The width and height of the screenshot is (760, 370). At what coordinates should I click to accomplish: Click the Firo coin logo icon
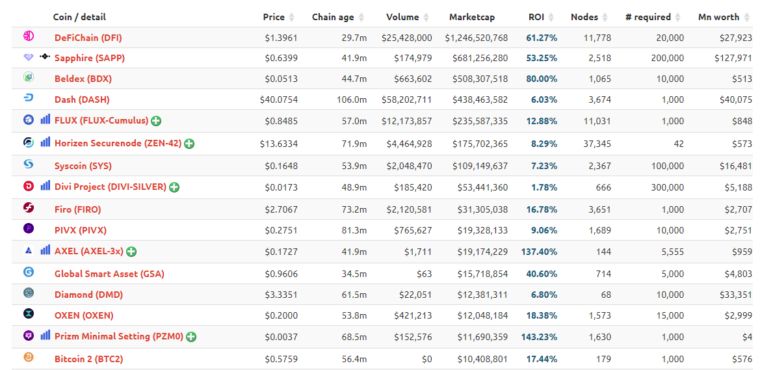point(29,208)
